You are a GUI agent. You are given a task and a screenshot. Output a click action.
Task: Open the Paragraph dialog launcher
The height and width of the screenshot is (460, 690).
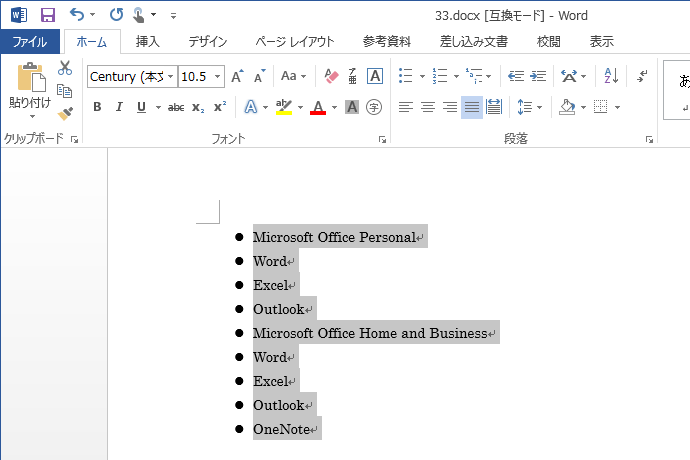pos(649,140)
